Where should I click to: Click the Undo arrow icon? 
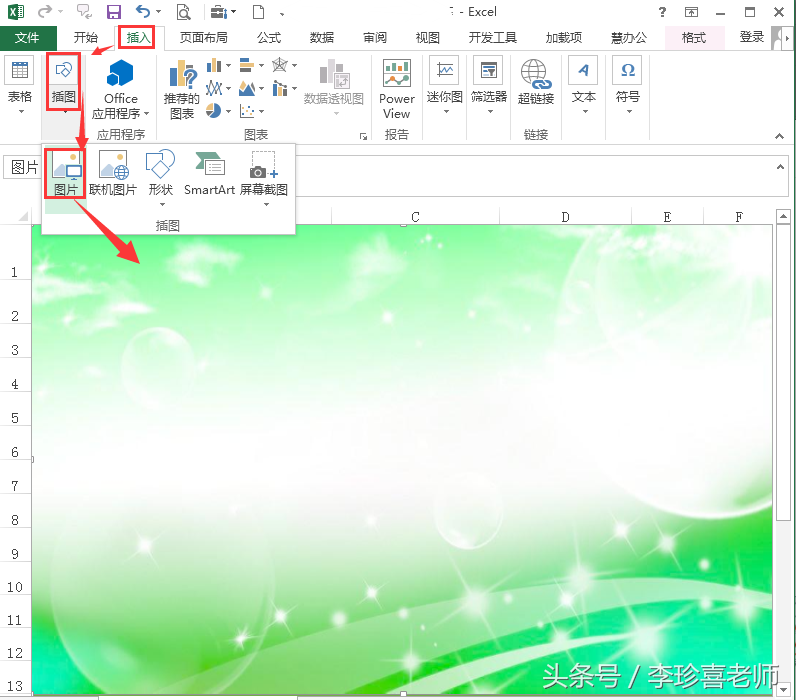pos(144,11)
